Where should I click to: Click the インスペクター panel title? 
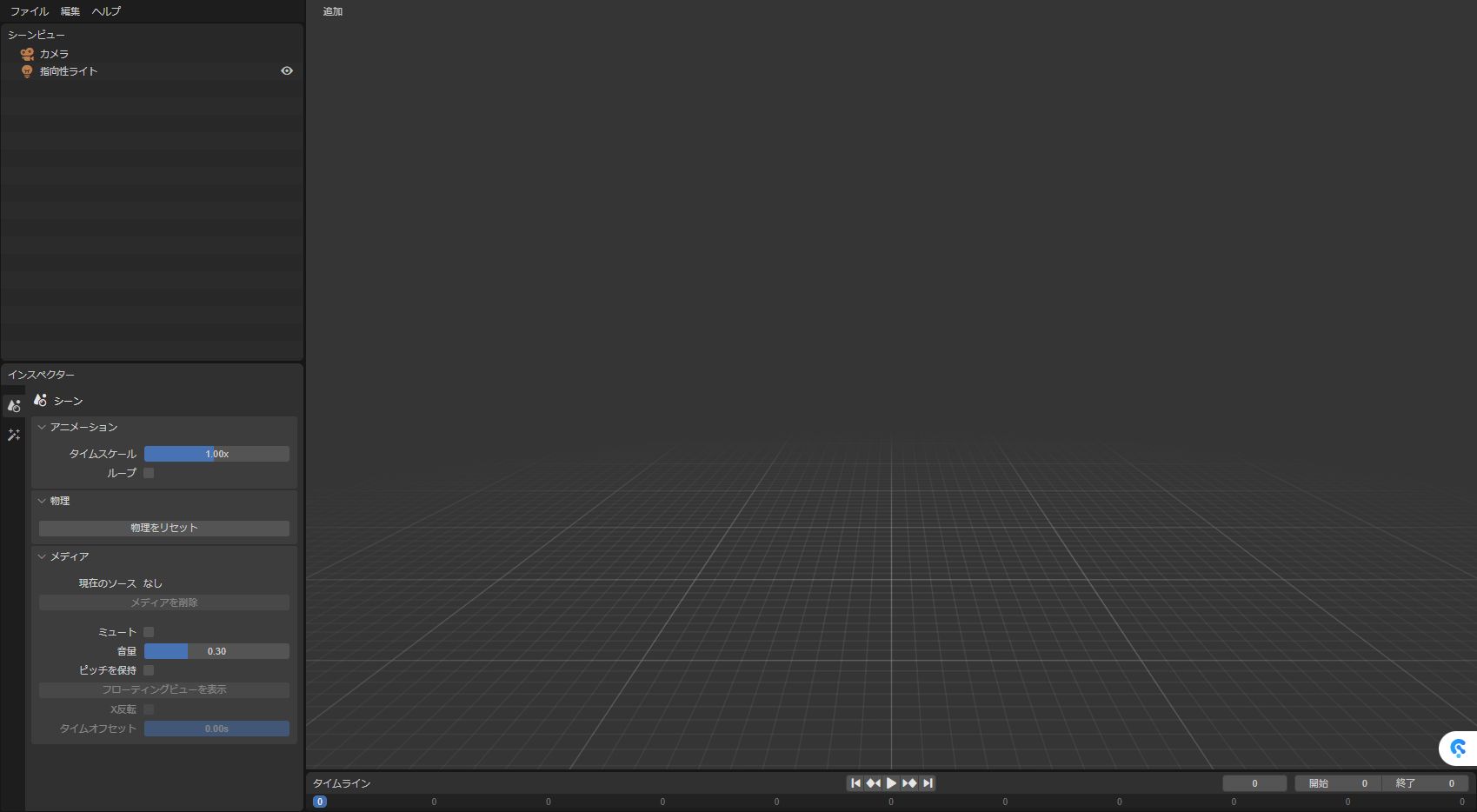(x=41, y=375)
